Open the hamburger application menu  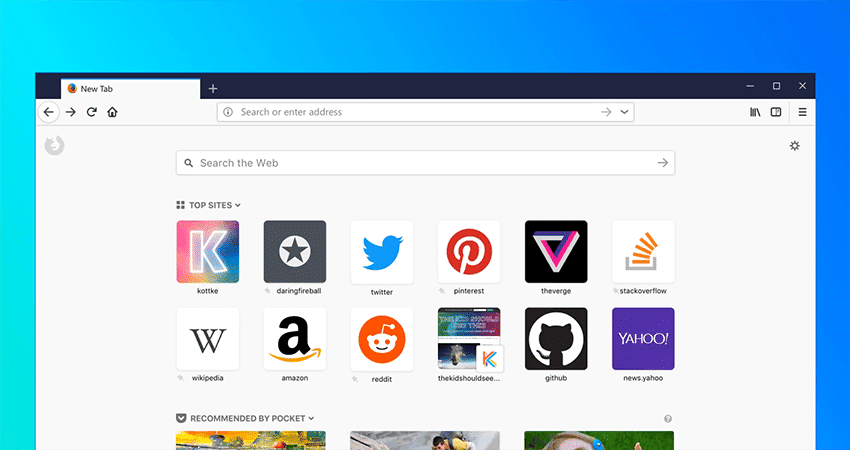coord(802,112)
